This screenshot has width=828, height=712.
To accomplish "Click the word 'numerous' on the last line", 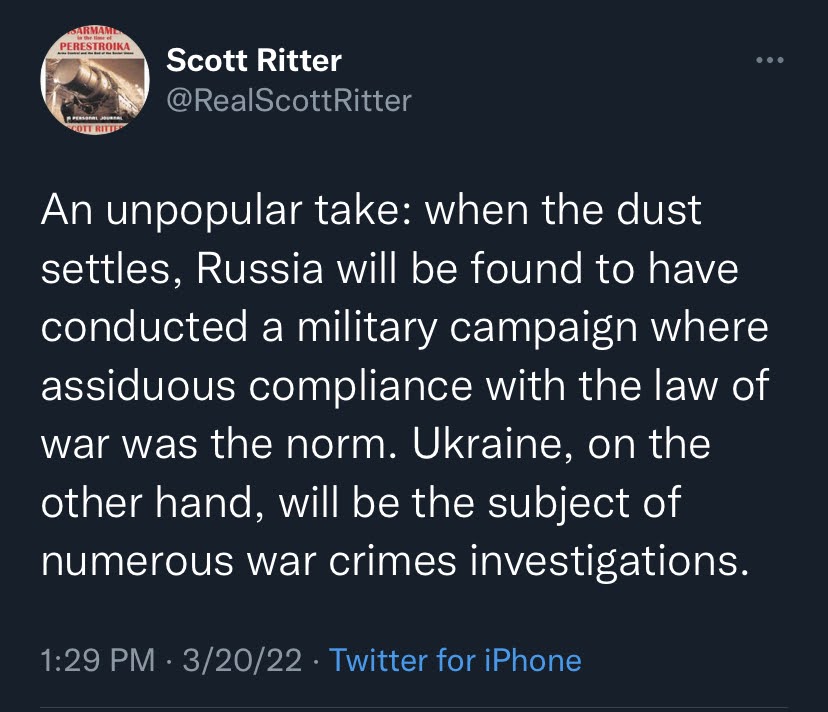I will click(x=137, y=561).
